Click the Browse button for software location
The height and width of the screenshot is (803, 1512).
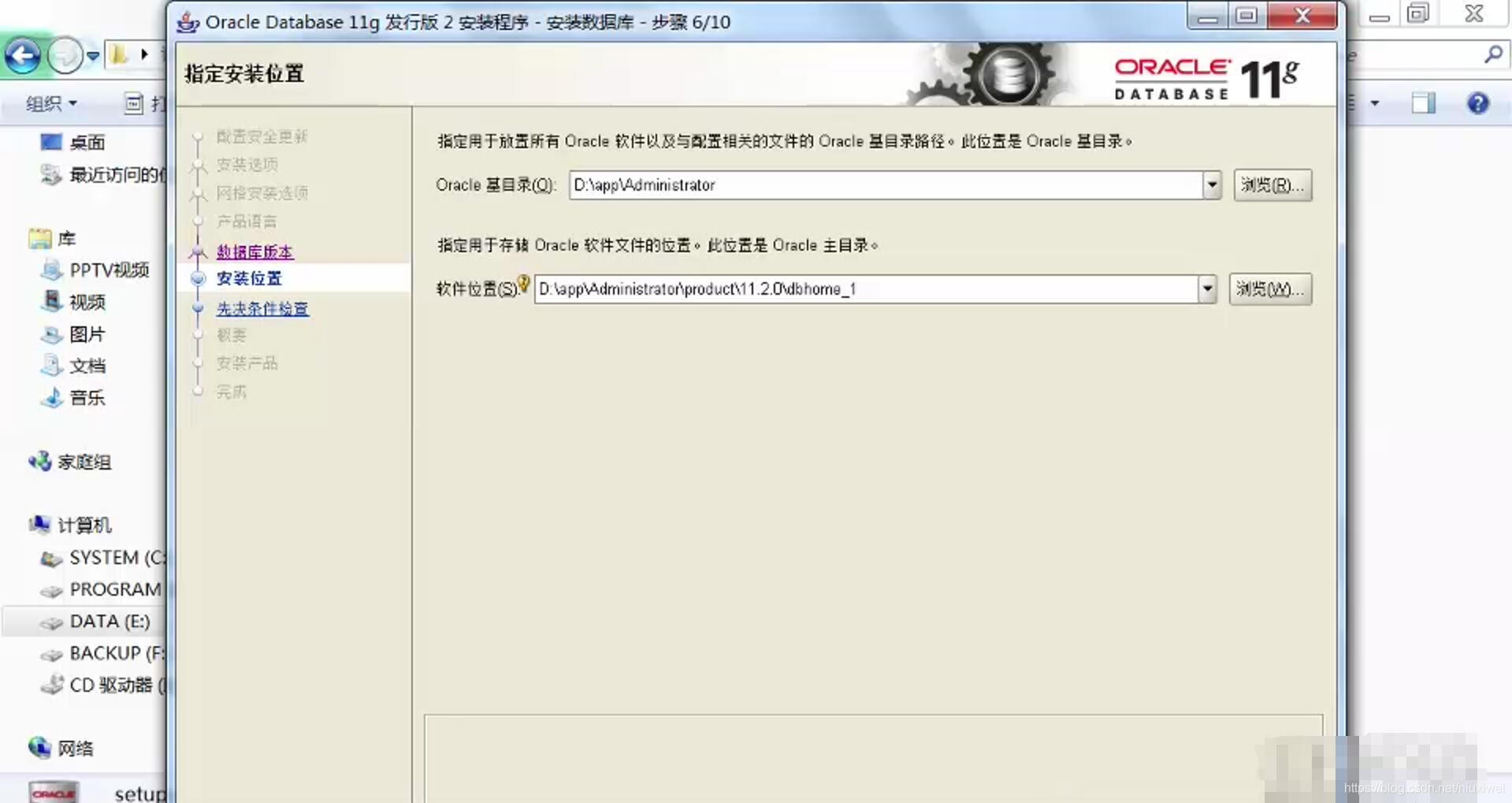[x=1270, y=289]
